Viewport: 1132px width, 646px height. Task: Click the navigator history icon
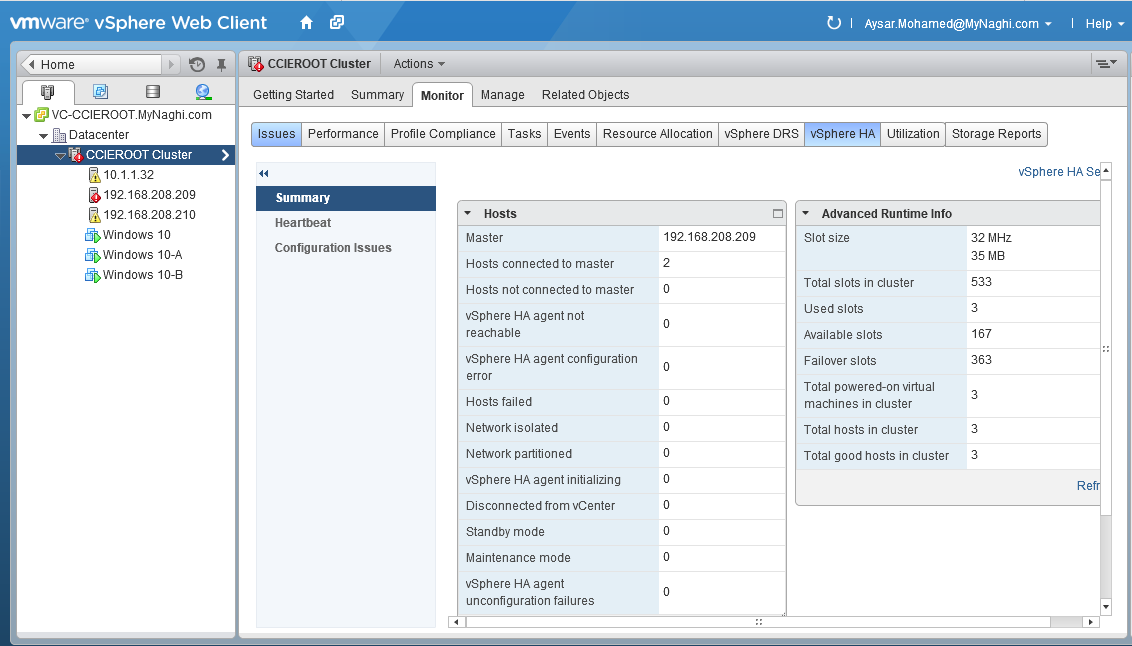tap(197, 65)
